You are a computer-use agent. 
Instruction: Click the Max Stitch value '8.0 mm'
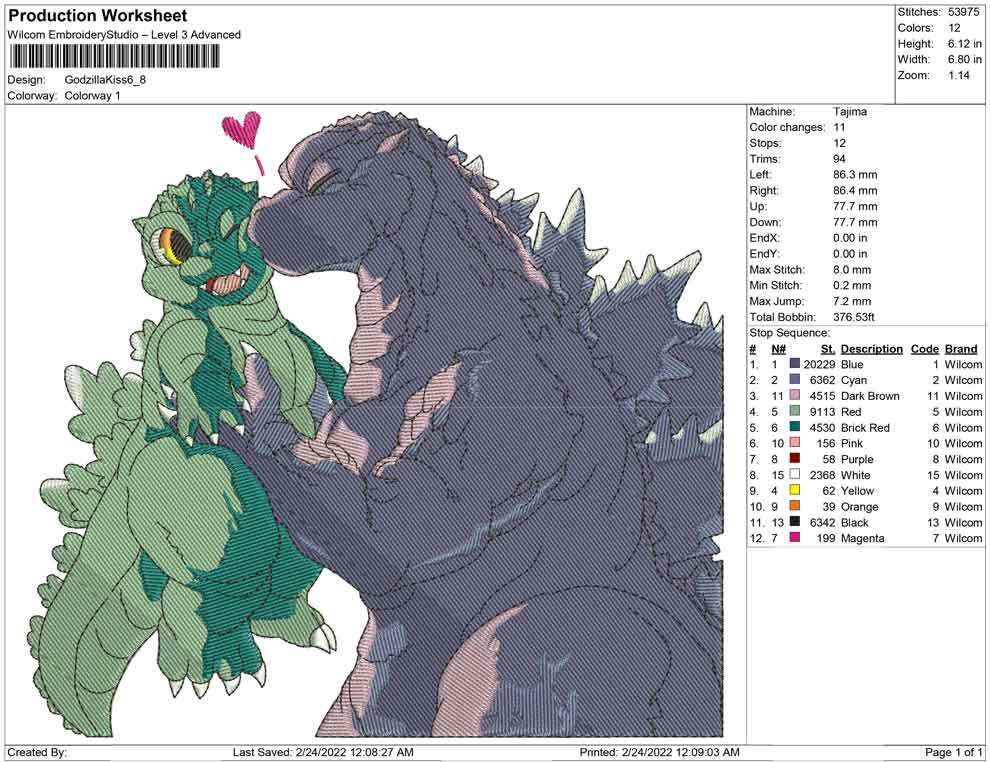coord(852,270)
